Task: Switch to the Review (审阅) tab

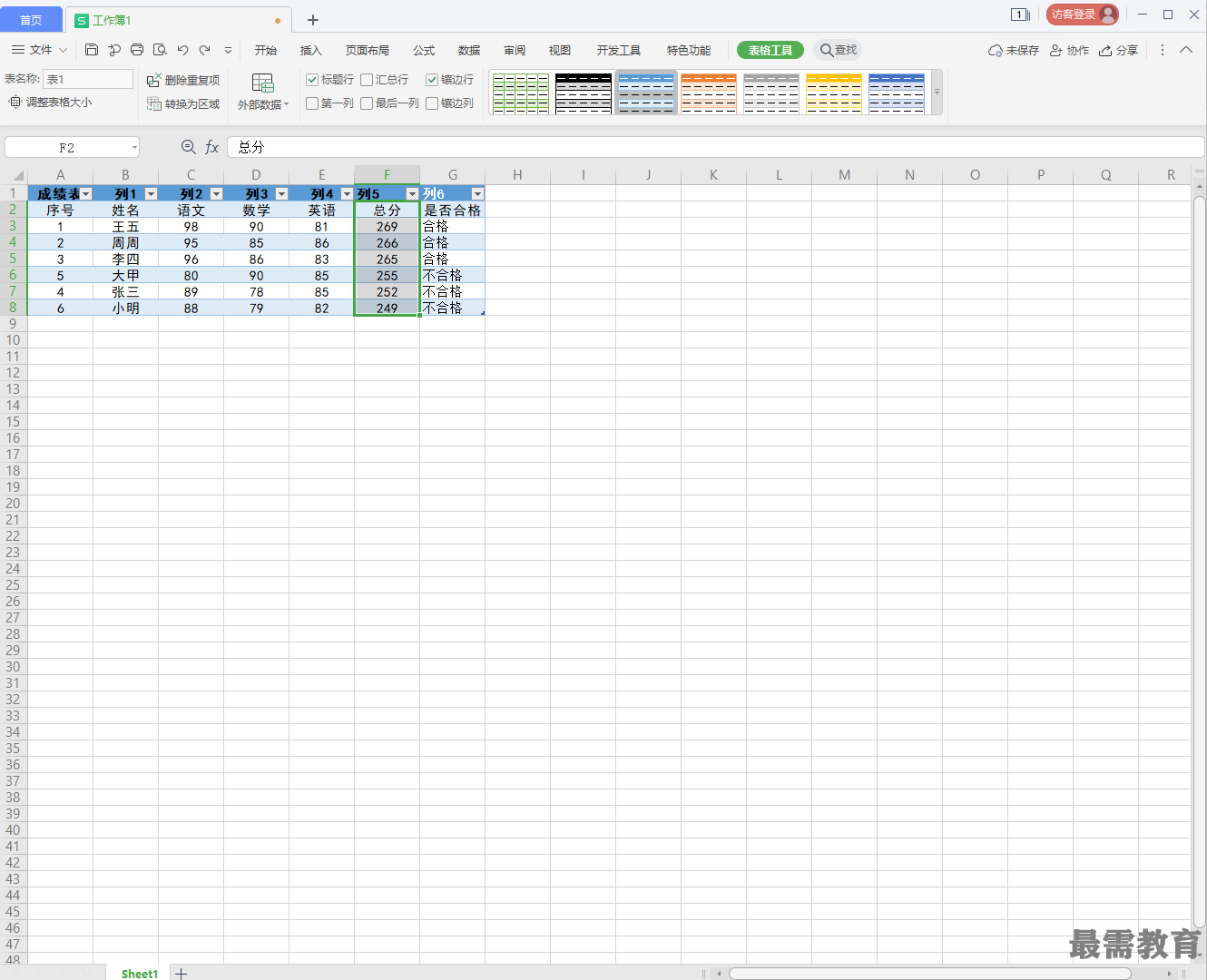Action: tap(515, 51)
